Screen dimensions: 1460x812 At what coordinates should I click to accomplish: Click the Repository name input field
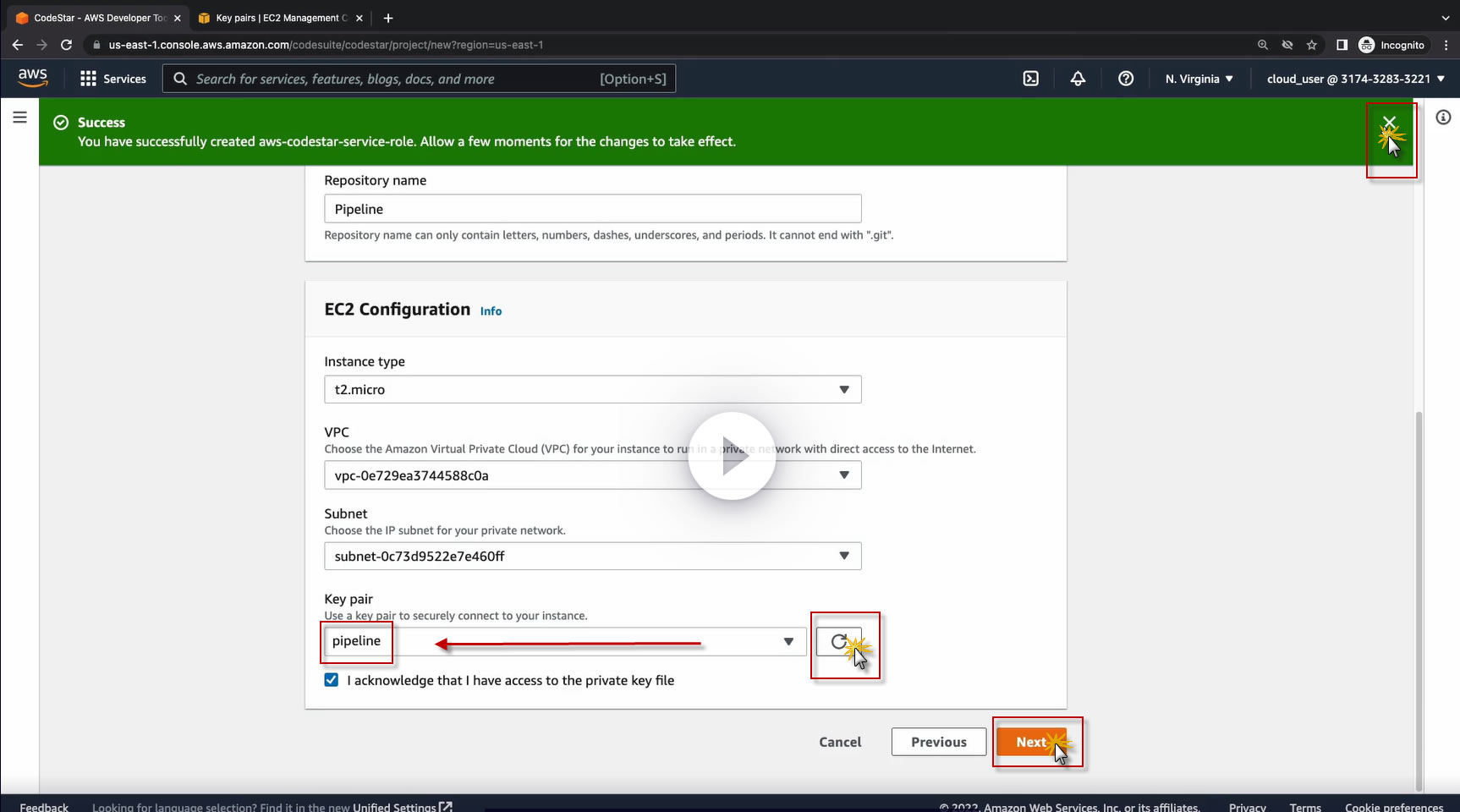click(593, 209)
